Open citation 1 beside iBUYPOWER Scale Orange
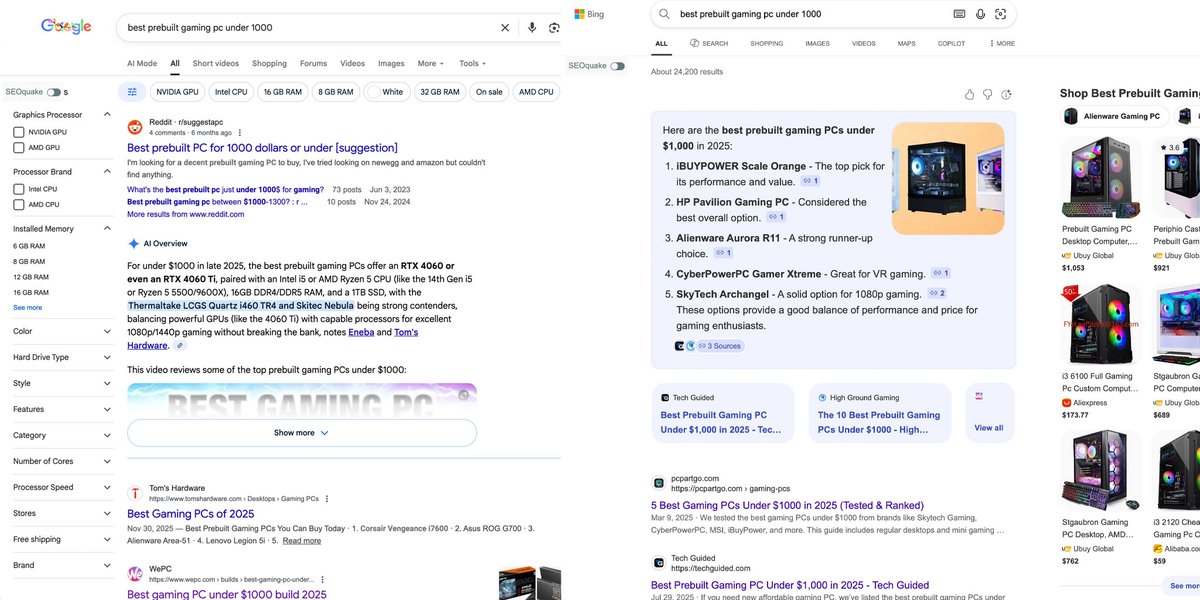This screenshot has width=1200, height=600. pyautogui.click(x=810, y=181)
